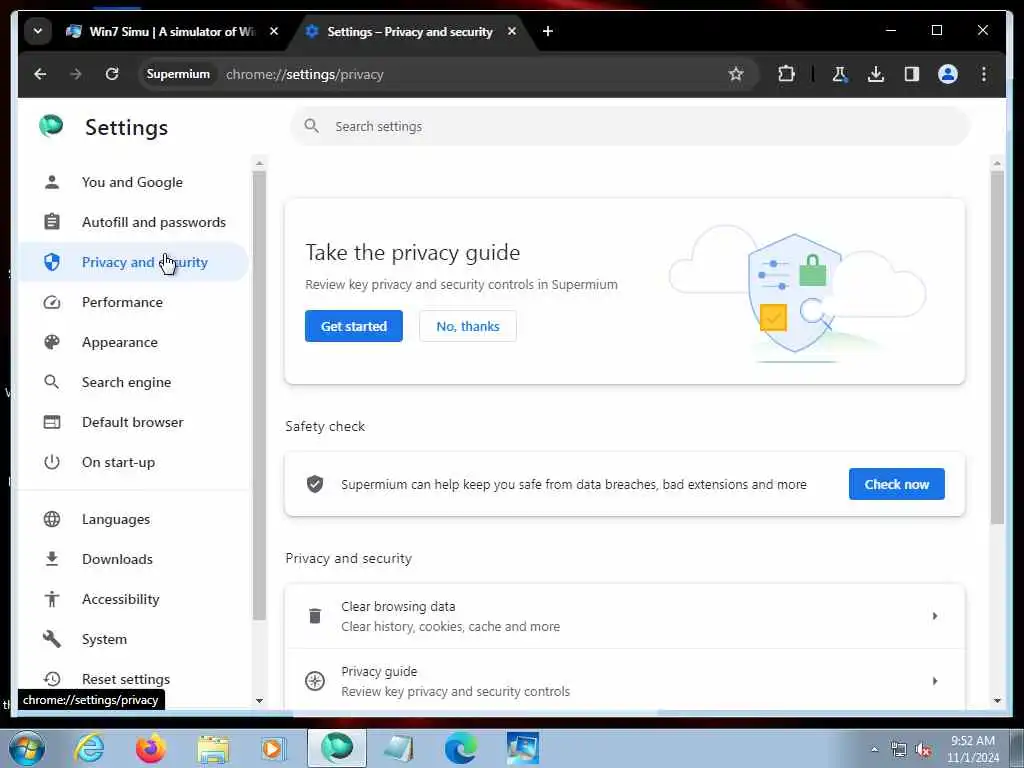The image size is (1024, 768).
Task: Open the Appearance settings label
Action: pyautogui.click(x=120, y=342)
